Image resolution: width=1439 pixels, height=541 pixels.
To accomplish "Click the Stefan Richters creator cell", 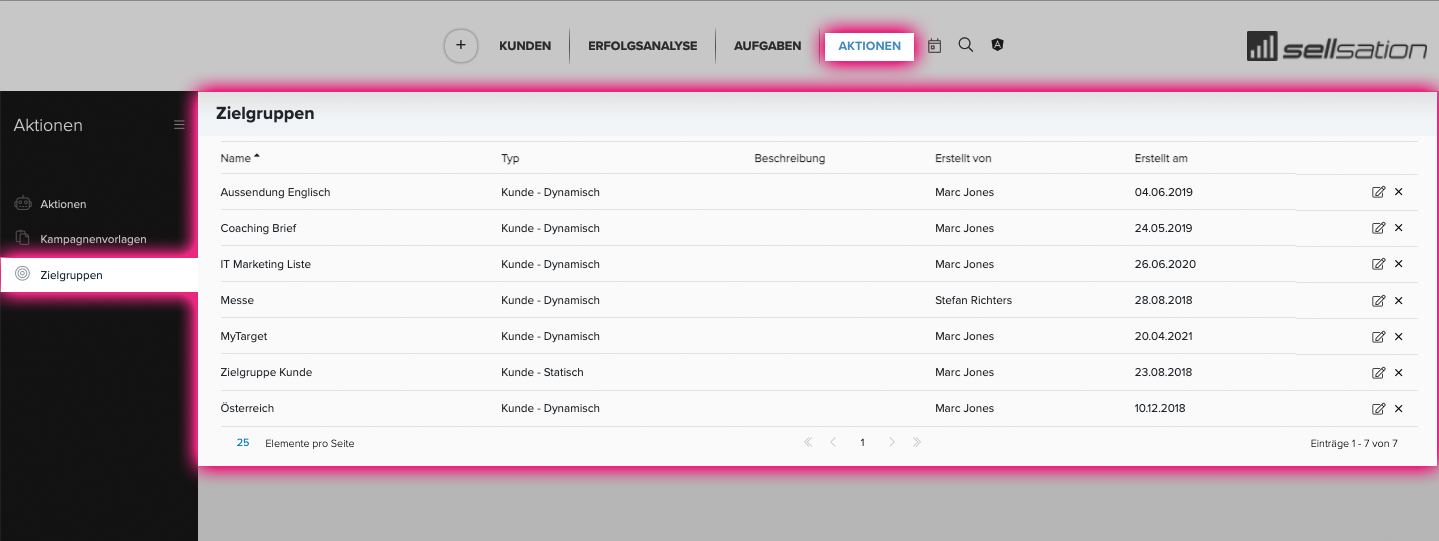I will coord(973,300).
